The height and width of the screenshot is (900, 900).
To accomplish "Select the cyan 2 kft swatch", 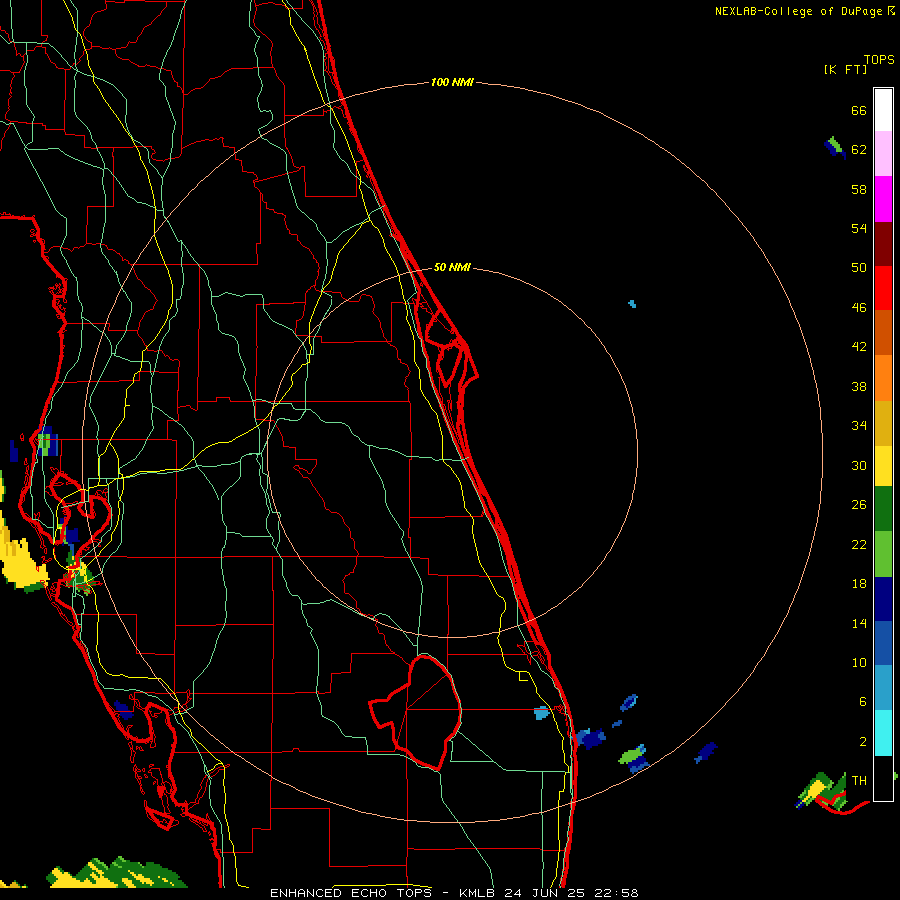I will coord(883,733).
